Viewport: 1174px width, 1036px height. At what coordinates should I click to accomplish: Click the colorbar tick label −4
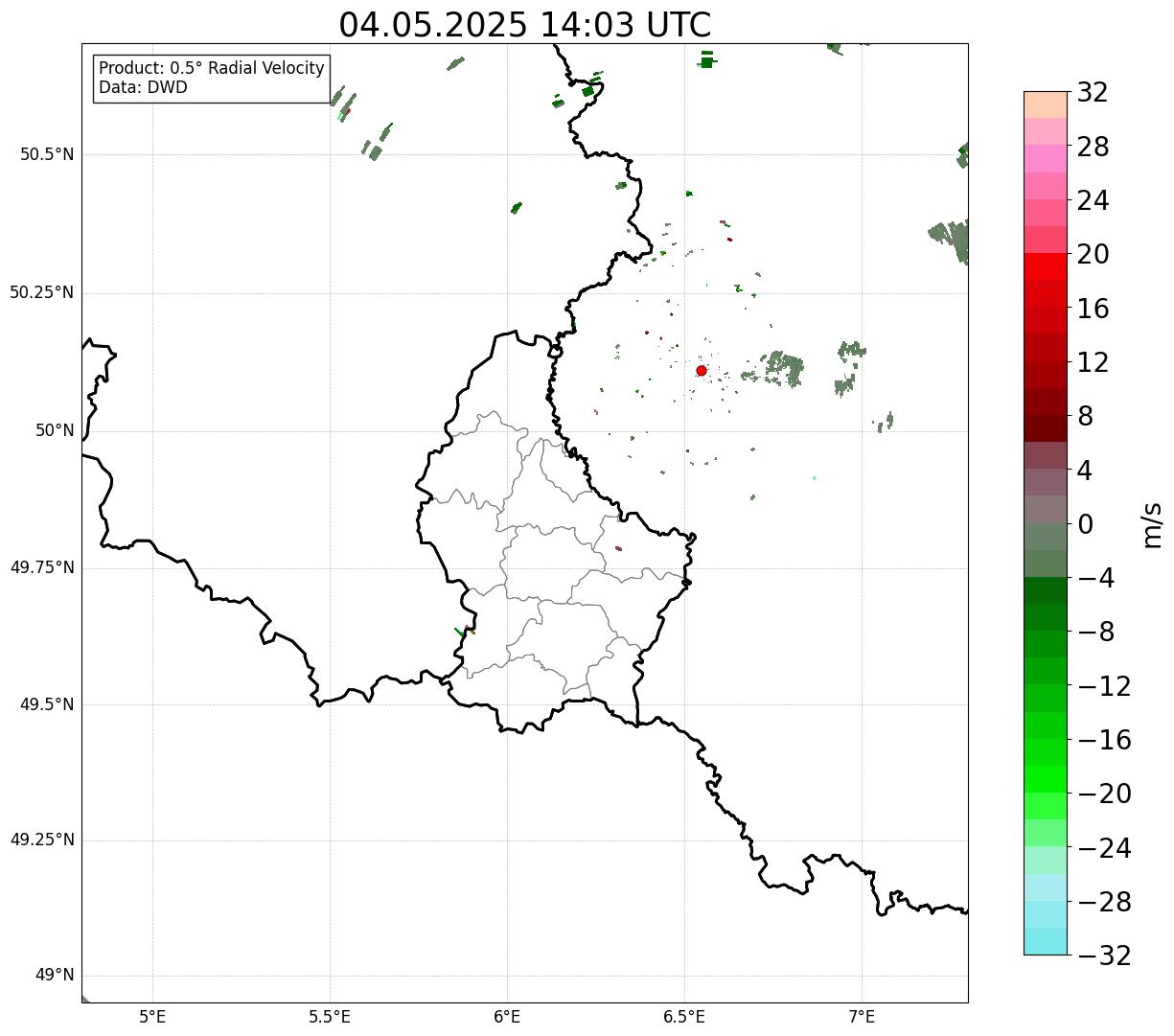pyautogui.click(x=1095, y=578)
